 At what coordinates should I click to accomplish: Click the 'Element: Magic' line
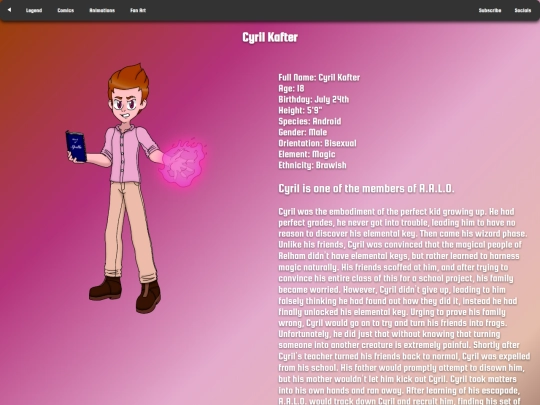point(307,154)
